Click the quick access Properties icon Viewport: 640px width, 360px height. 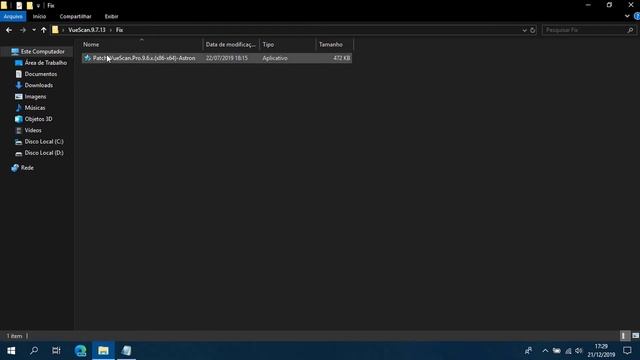pyautogui.click(x=19, y=6)
